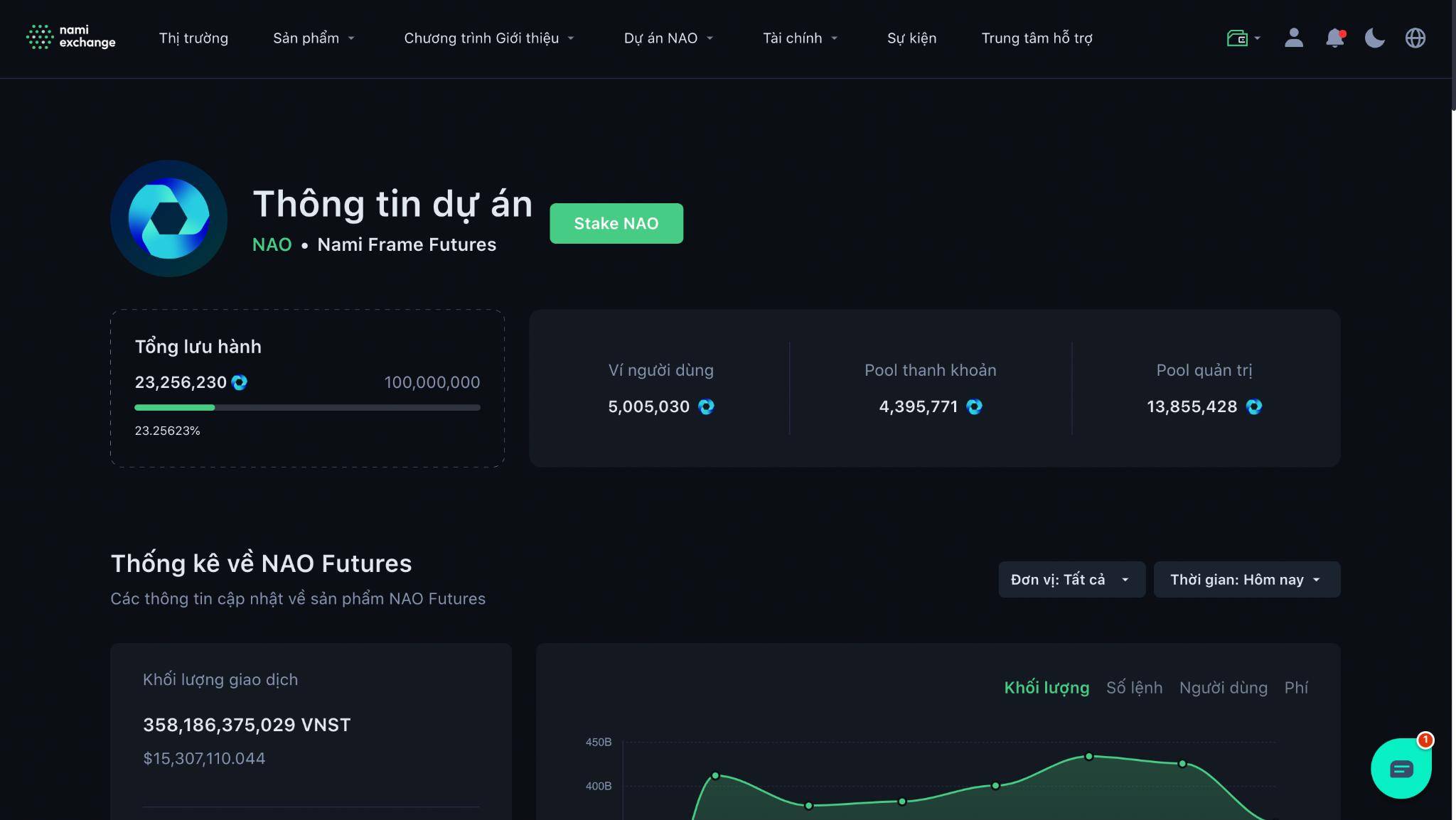Click the Pool quản trị label
Viewport: 1456px width, 820px height.
click(x=1204, y=370)
